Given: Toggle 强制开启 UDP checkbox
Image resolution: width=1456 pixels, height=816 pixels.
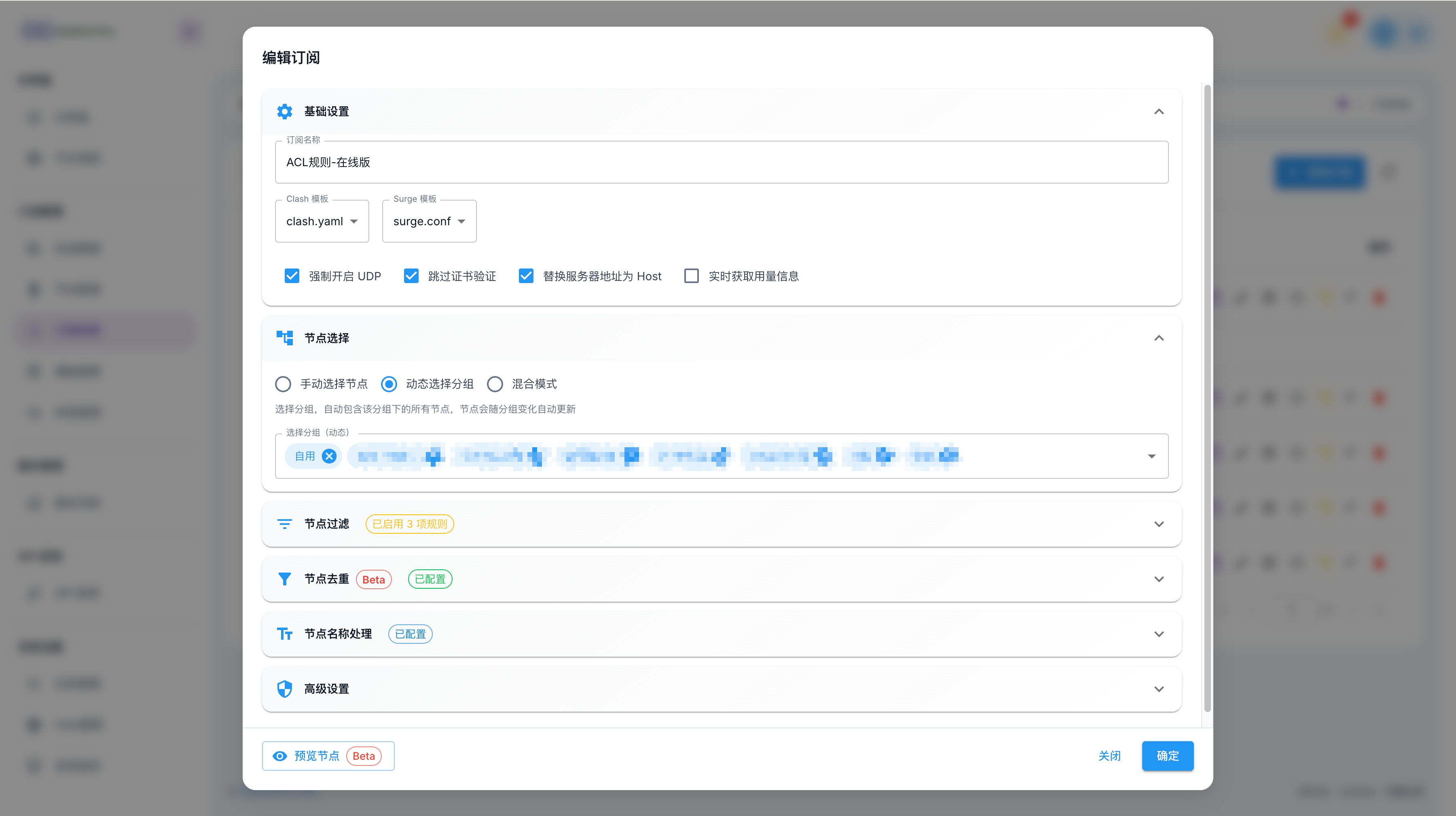Looking at the screenshot, I should 292,276.
